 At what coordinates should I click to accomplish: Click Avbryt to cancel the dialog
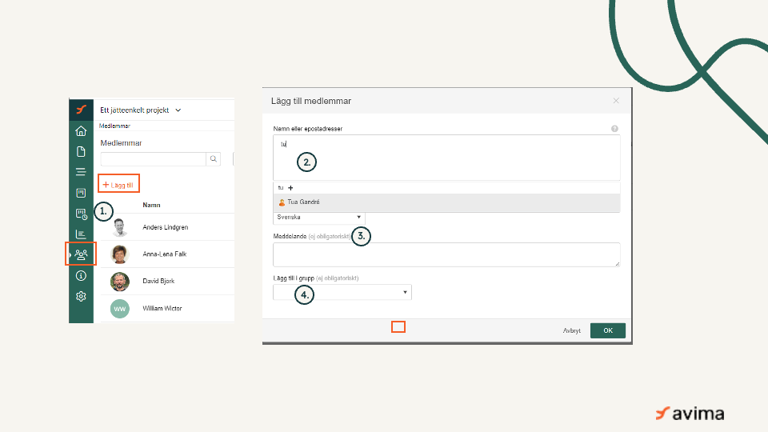click(x=571, y=331)
